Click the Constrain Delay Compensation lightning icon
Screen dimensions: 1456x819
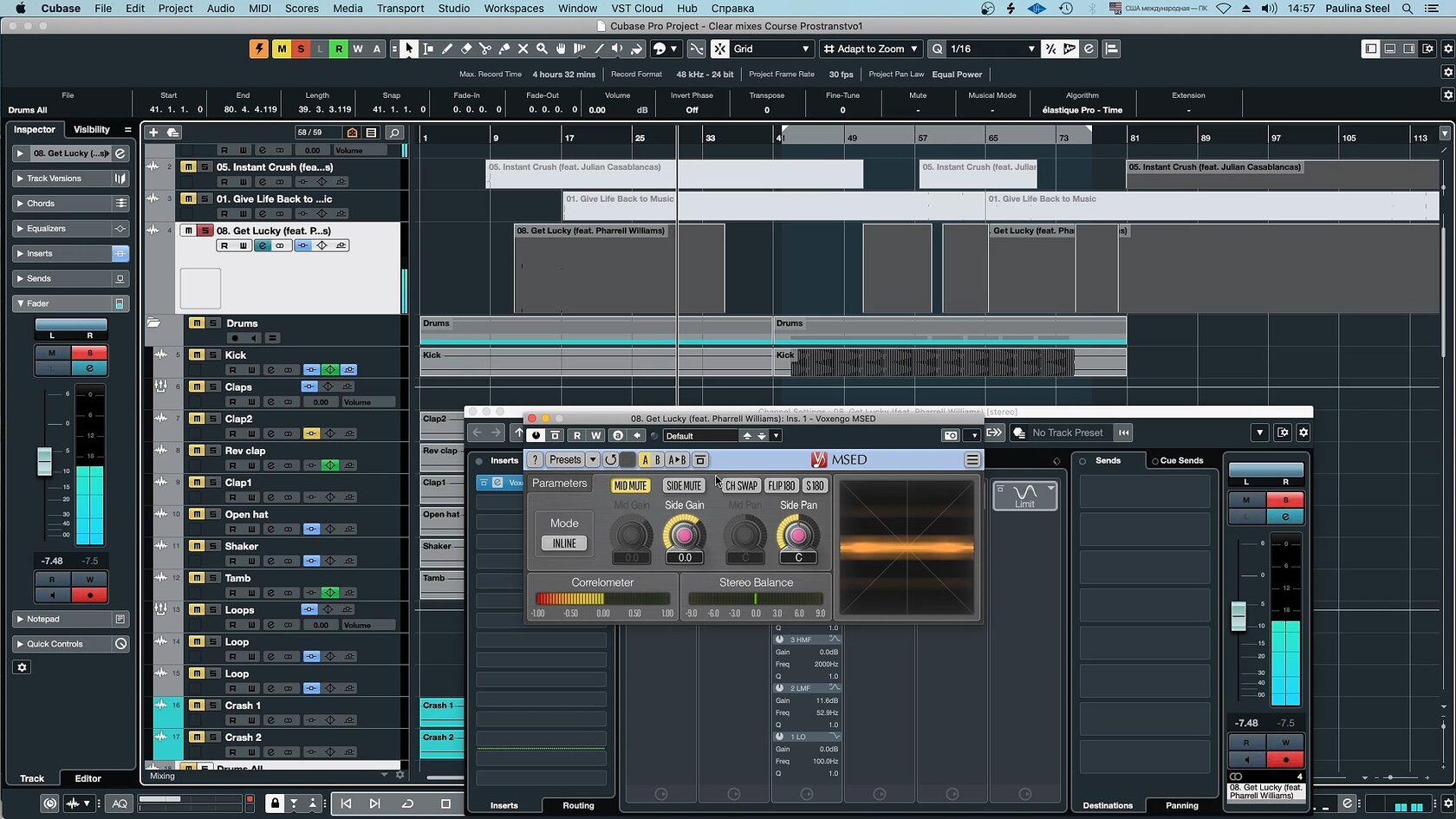click(258, 49)
